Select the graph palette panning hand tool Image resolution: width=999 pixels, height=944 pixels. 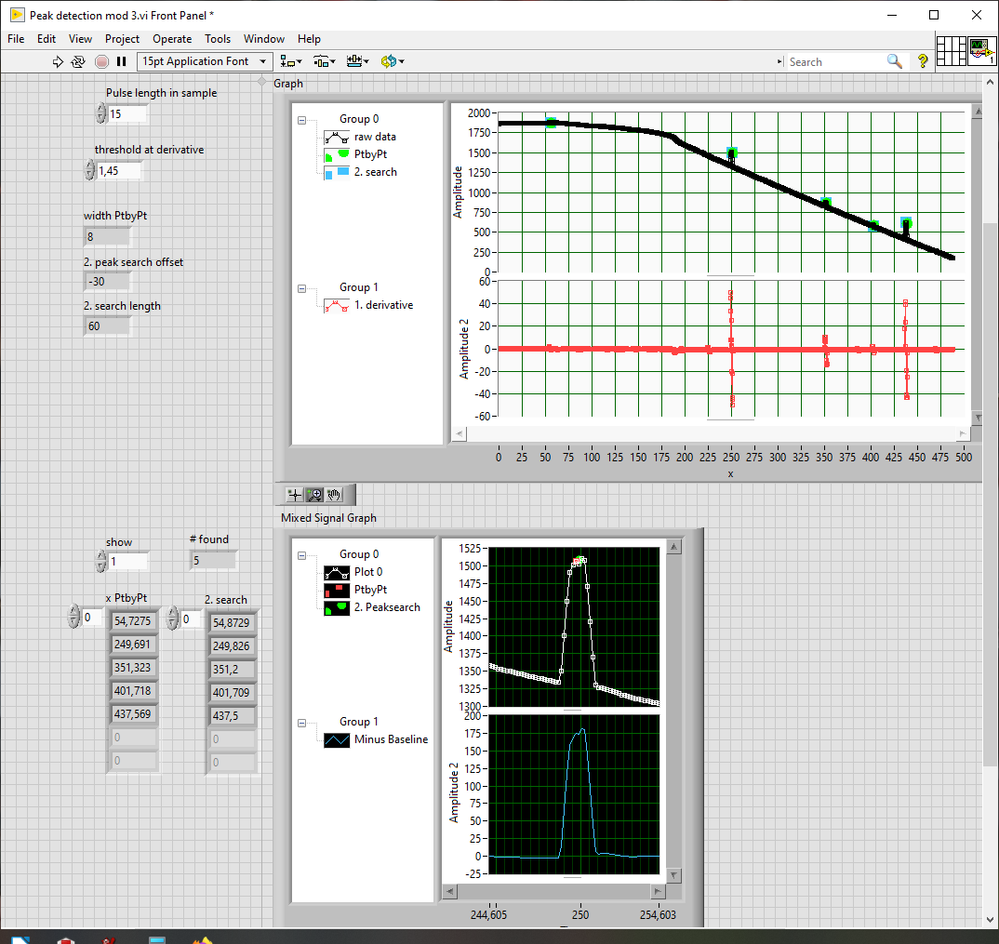click(334, 495)
